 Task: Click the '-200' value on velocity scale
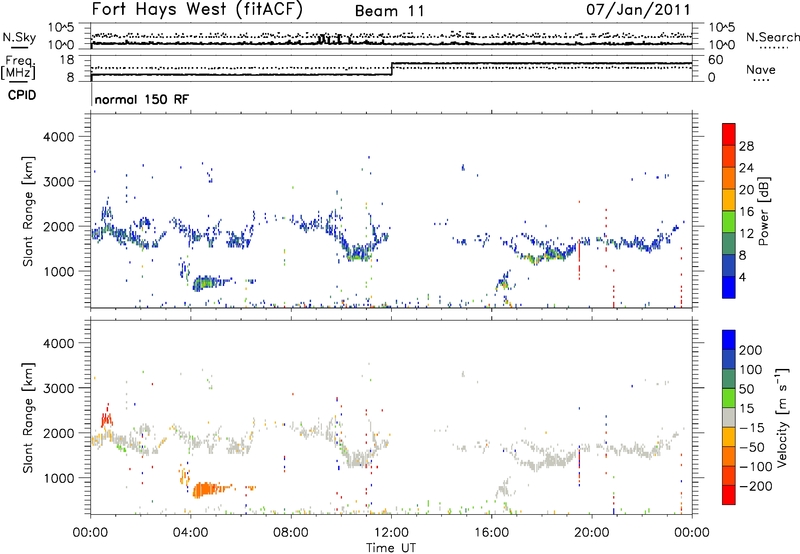click(x=756, y=486)
